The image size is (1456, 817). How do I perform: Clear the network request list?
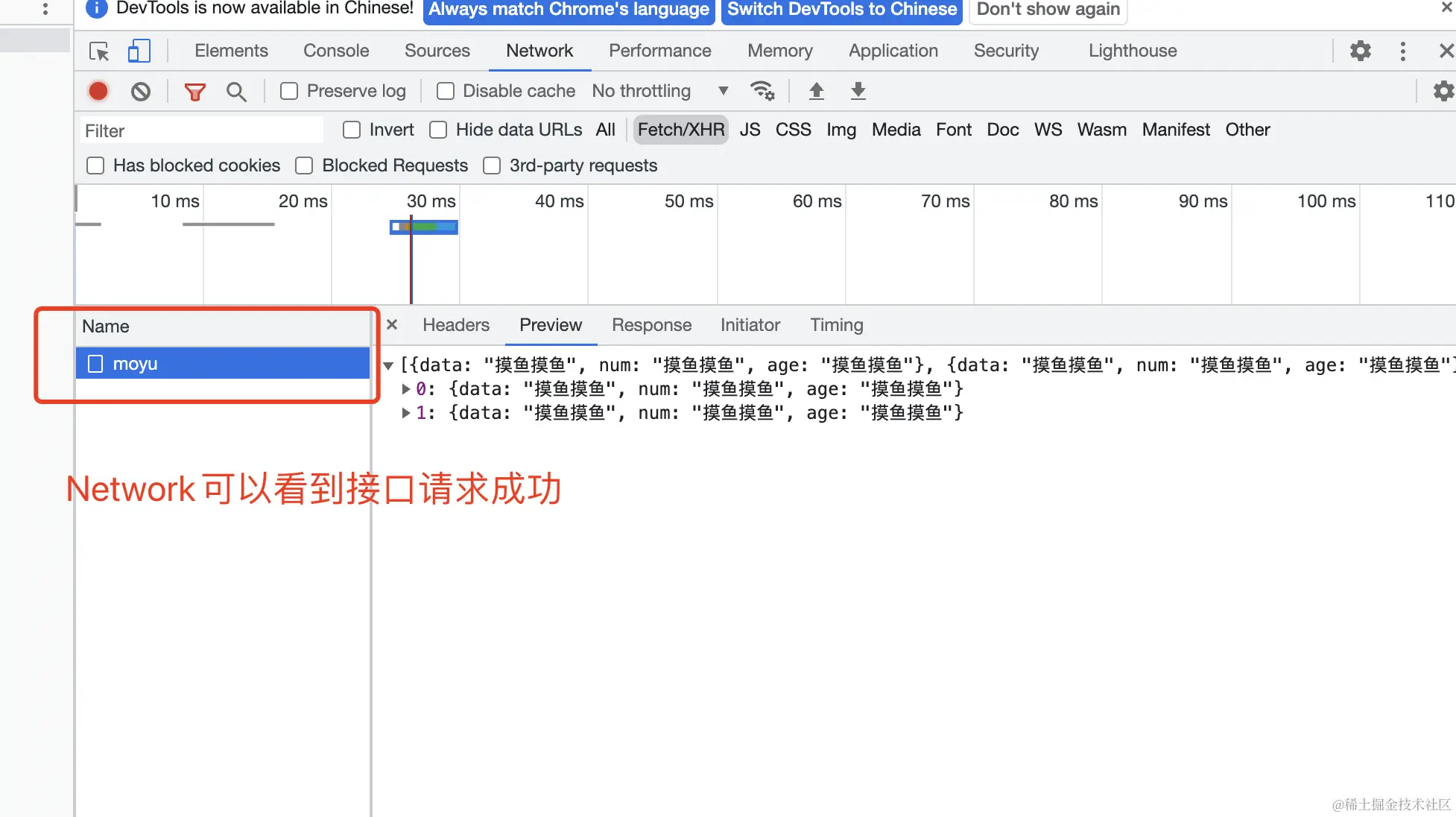(140, 91)
